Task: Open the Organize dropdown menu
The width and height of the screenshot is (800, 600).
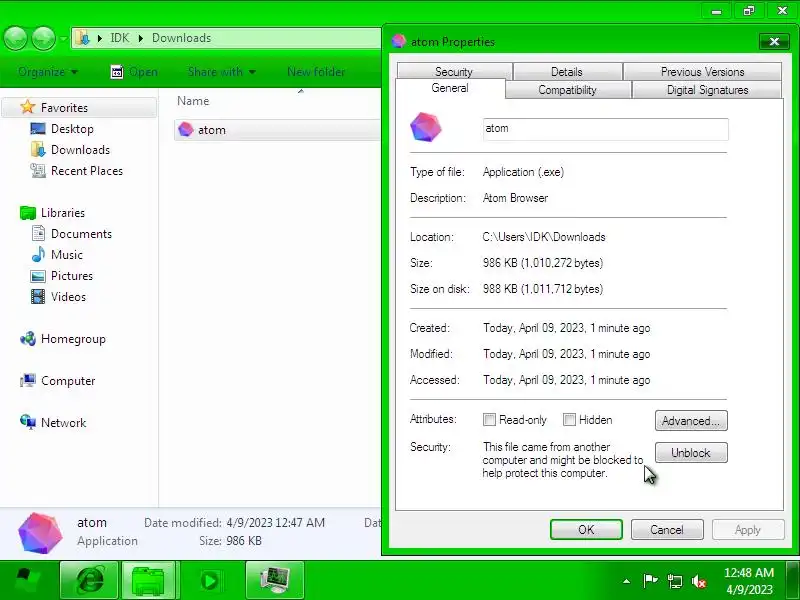Action: tap(47, 72)
